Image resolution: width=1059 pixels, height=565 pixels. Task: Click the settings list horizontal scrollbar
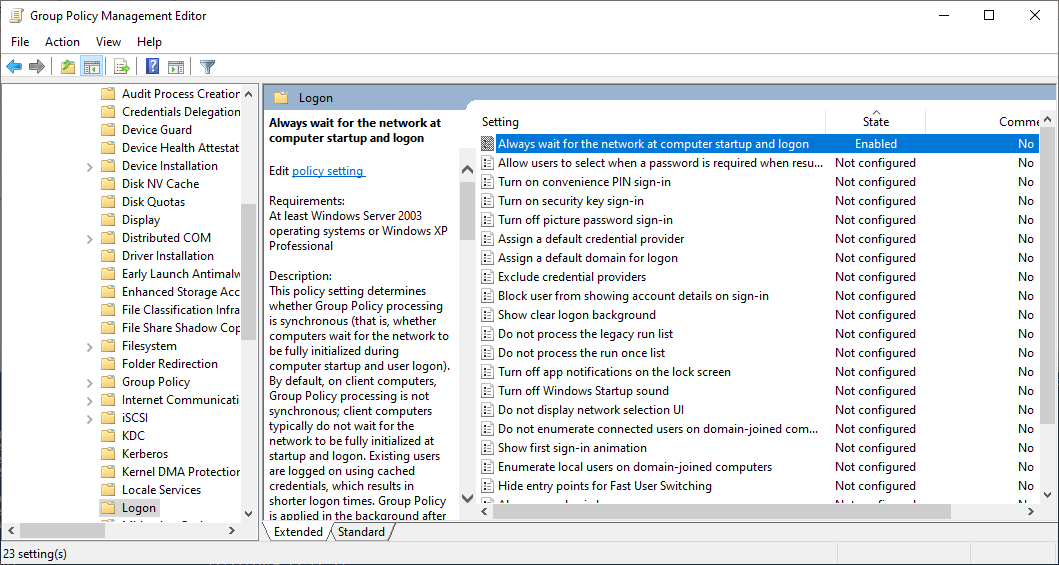pos(720,511)
